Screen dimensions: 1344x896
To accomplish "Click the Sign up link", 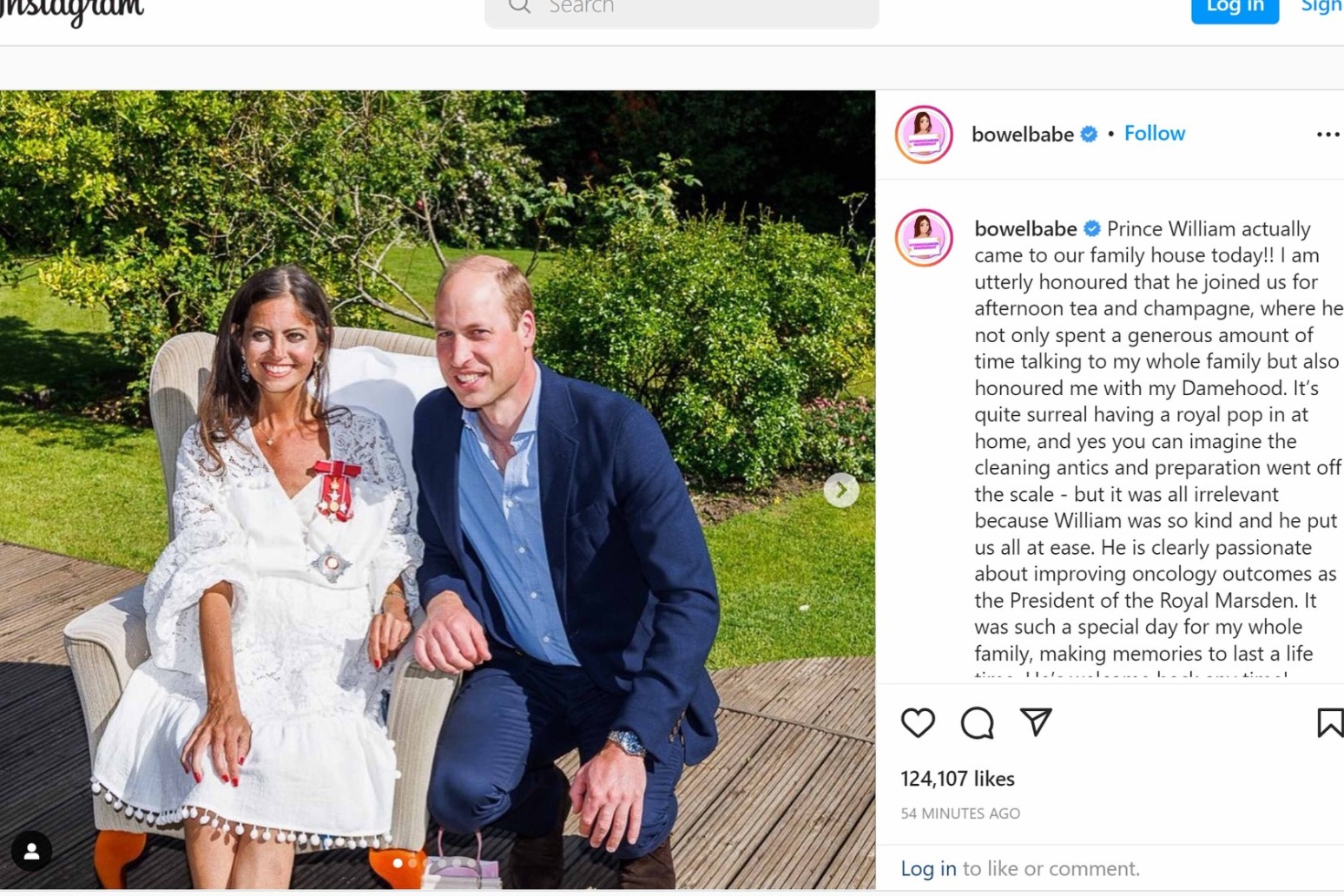I will click(1321, 7).
